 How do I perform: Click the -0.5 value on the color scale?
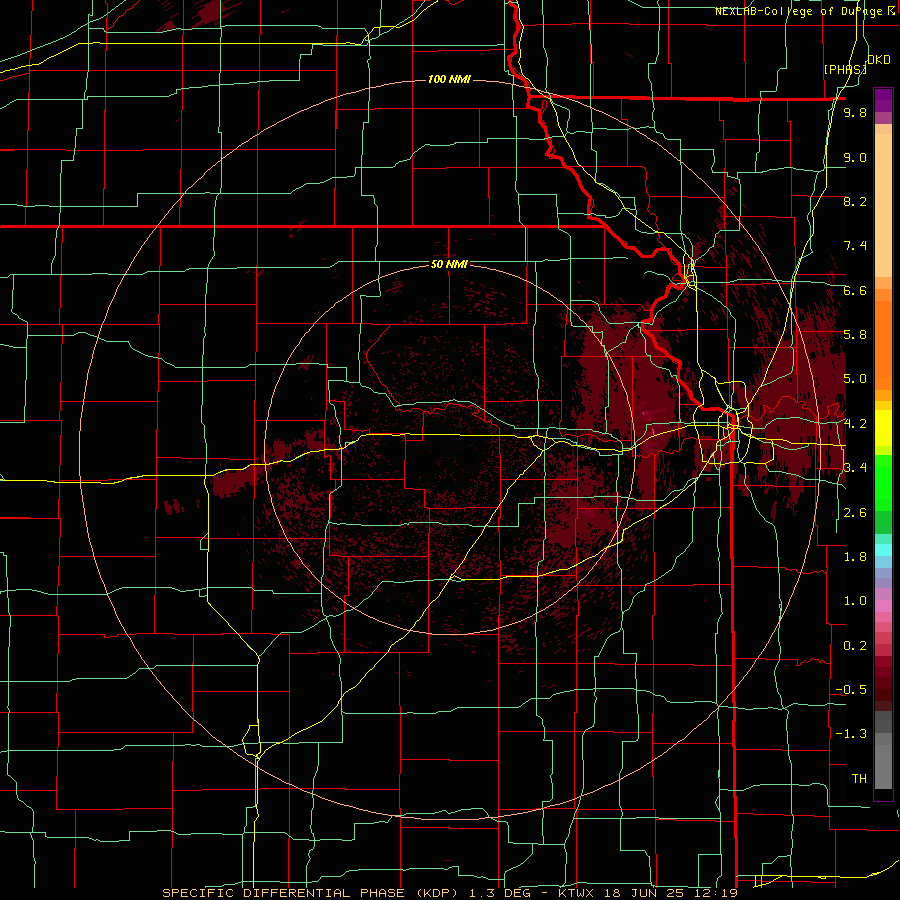pyautogui.click(x=851, y=690)
